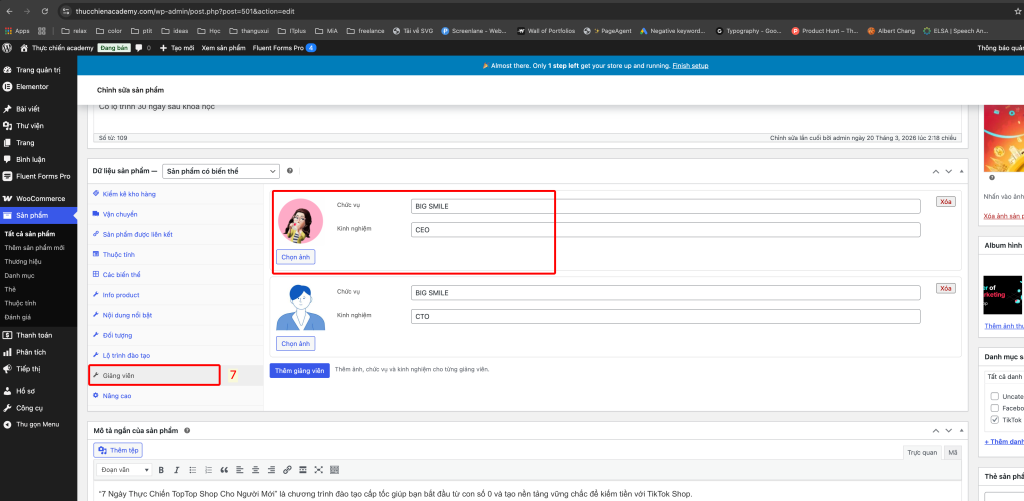Click the WordPress logo in admin bar

tap(8, 47)
